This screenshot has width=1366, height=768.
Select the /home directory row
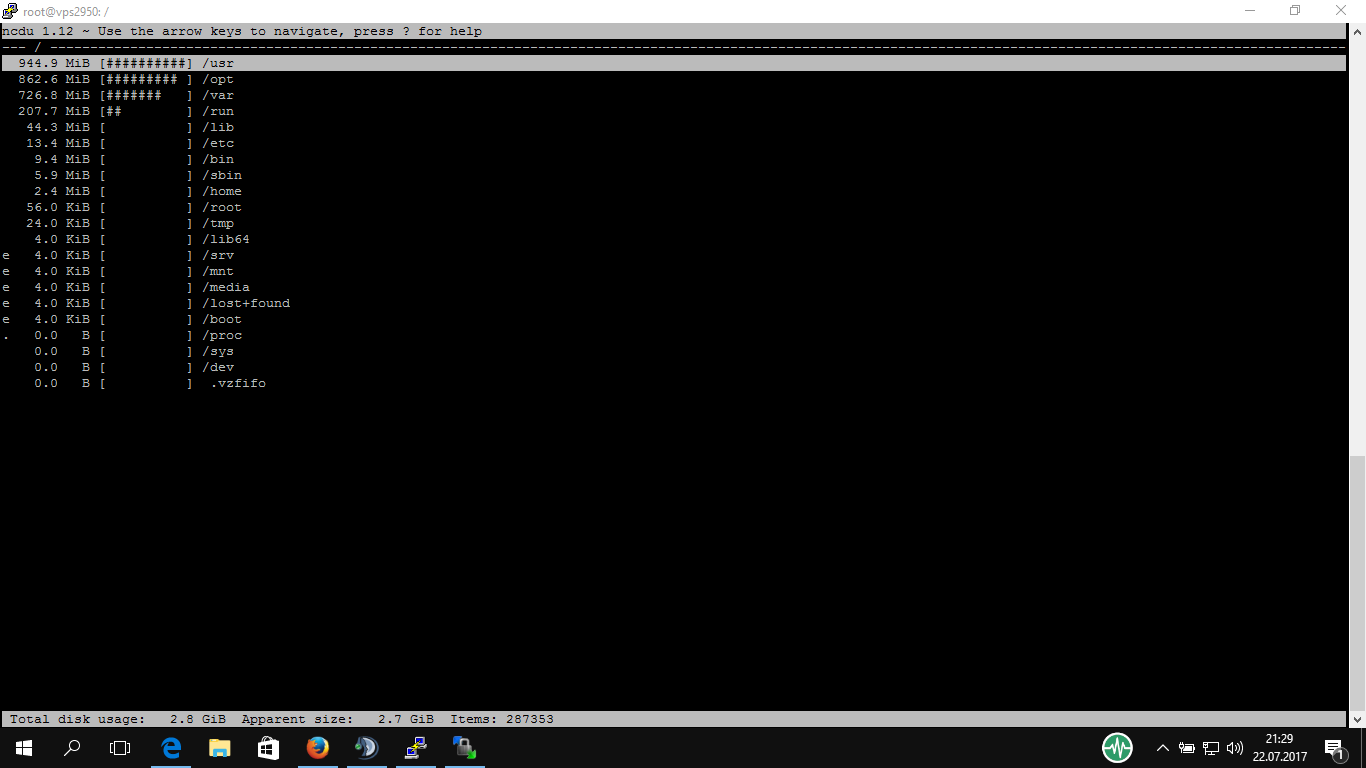click(221, 191)
